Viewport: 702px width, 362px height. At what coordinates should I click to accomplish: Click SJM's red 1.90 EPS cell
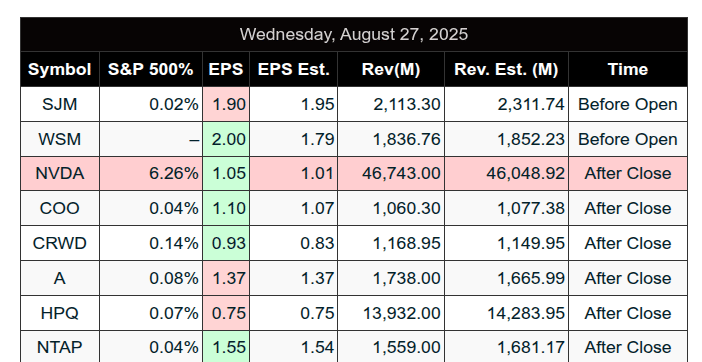coord(226,104)
